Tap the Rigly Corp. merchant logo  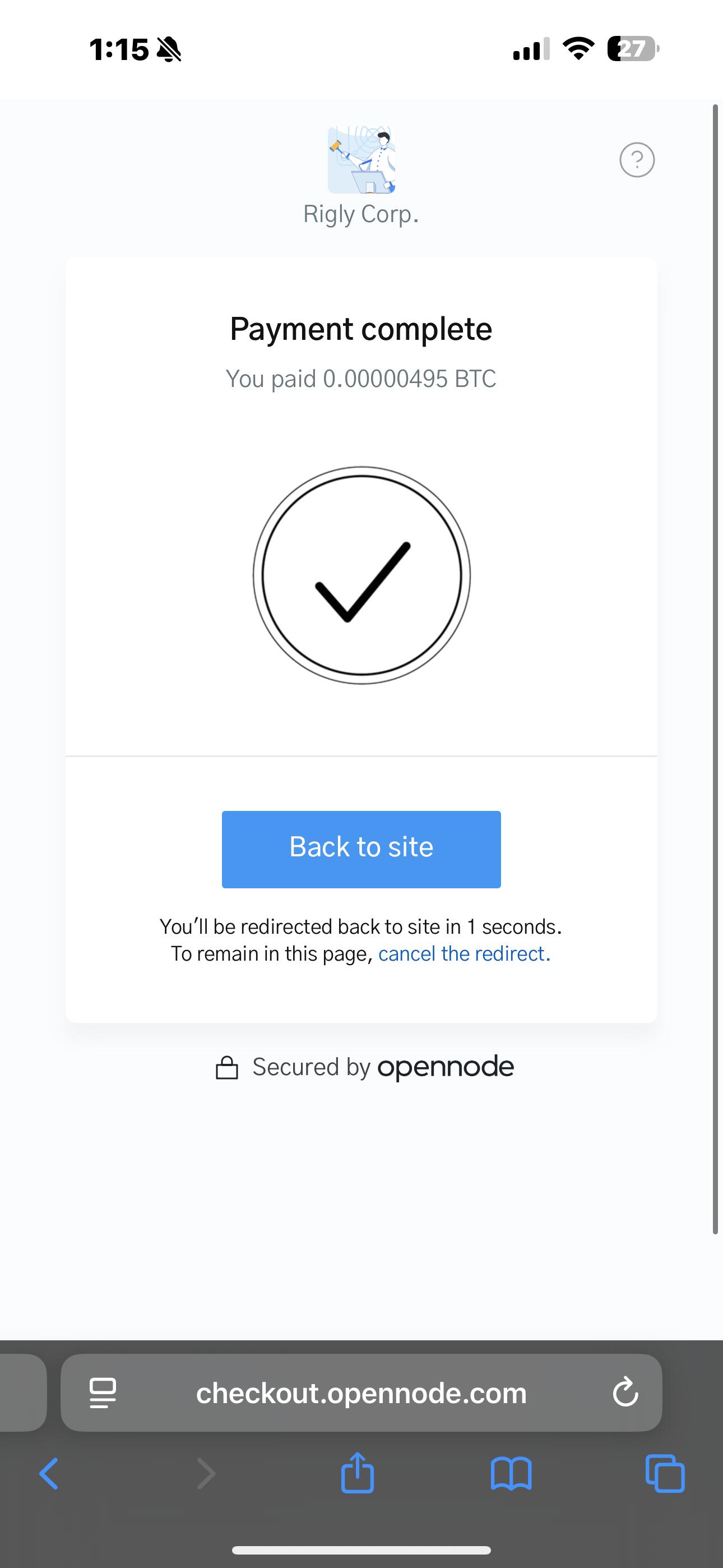(361, 160)
